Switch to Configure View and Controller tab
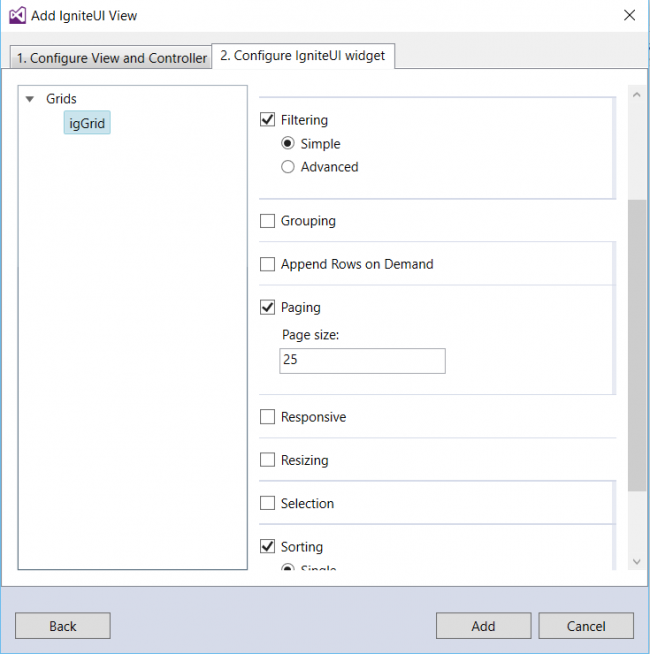 (111, 57)
